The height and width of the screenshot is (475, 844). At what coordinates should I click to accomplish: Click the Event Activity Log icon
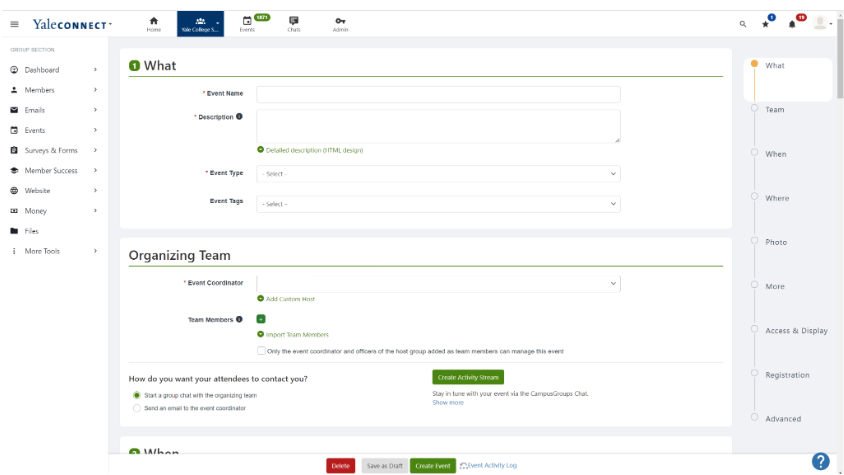[463, 466]
